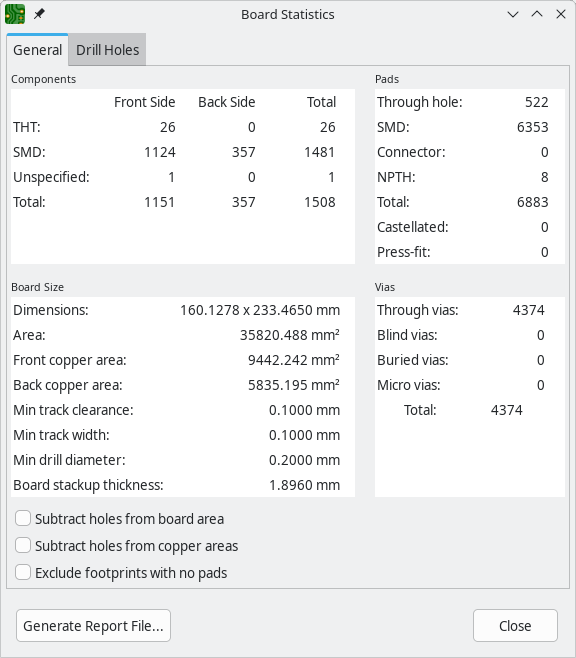Select SMD pads value 6353
This screenshot has width=576, height=658.
532,127
